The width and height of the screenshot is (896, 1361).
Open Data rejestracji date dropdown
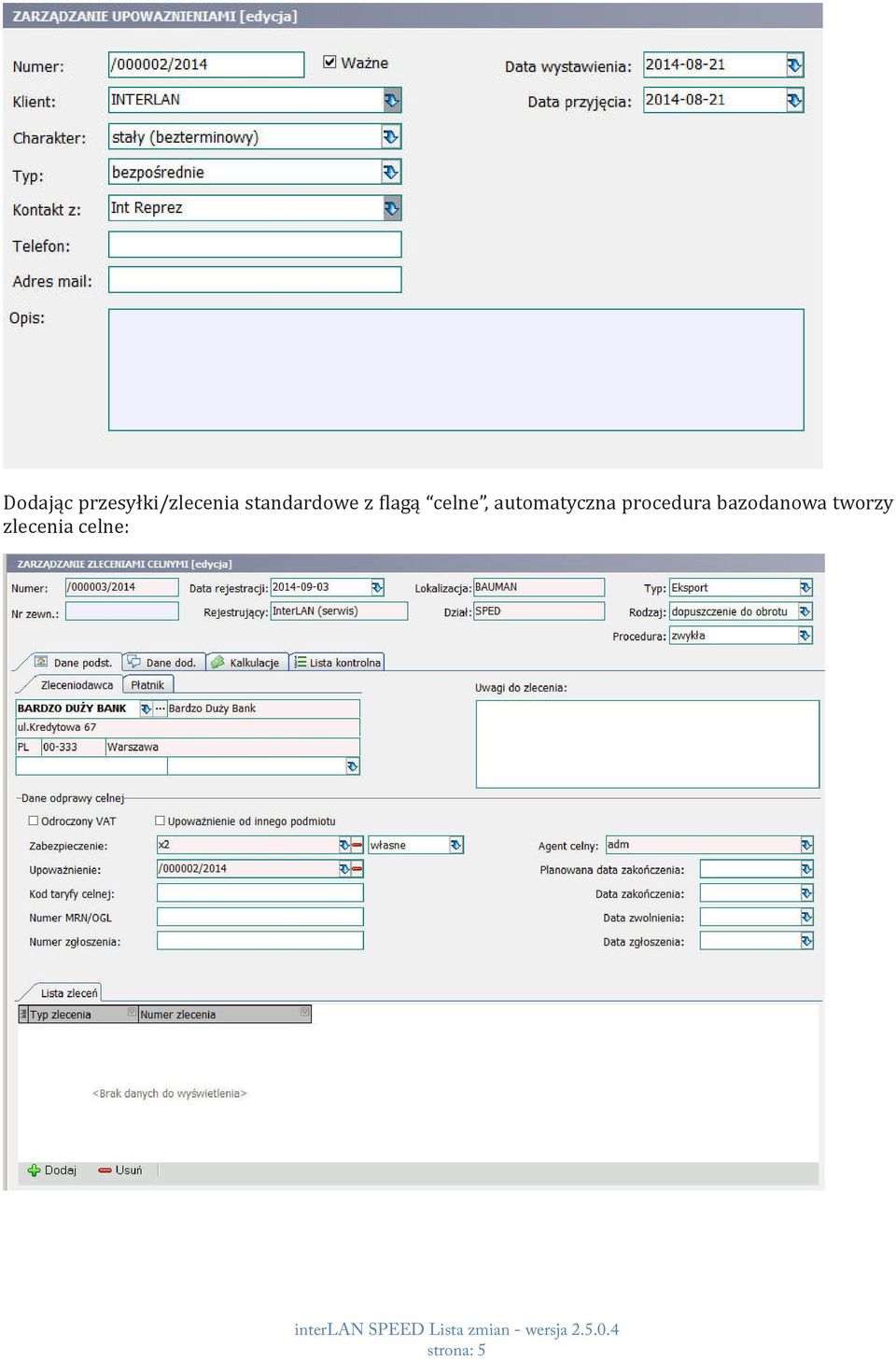coord(377,587)
